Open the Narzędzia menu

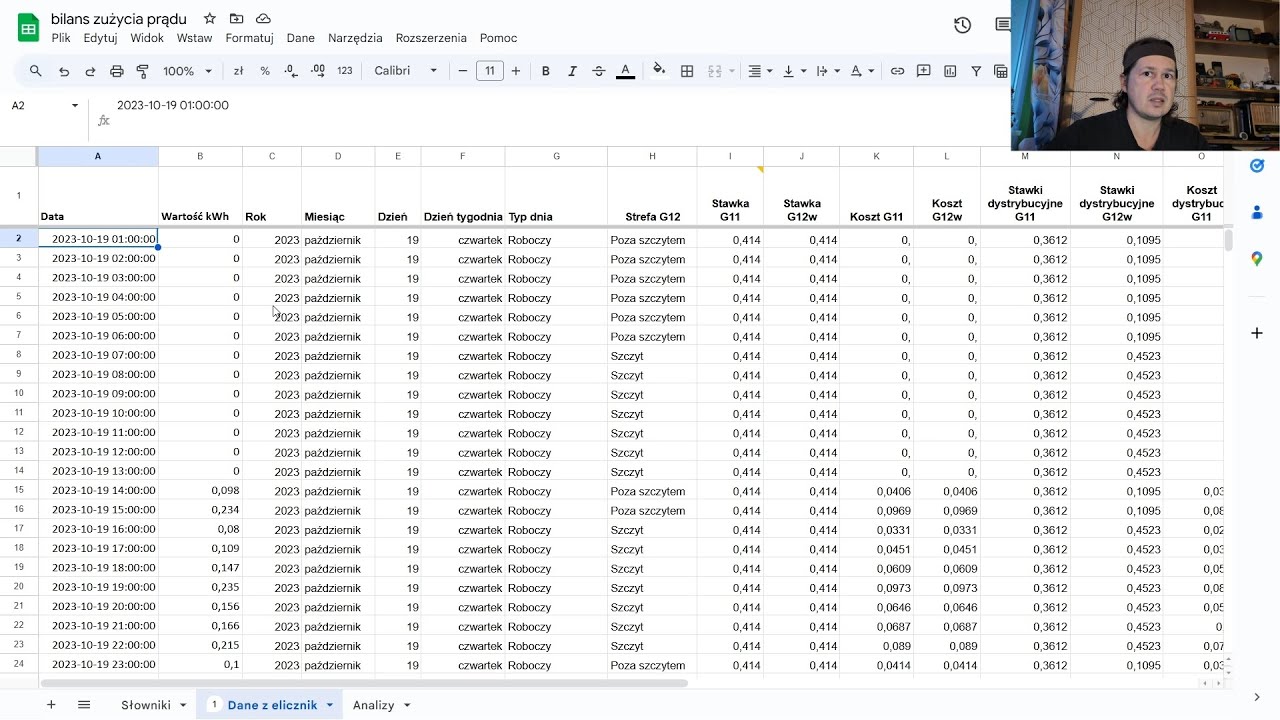click(x=355, y=38)
